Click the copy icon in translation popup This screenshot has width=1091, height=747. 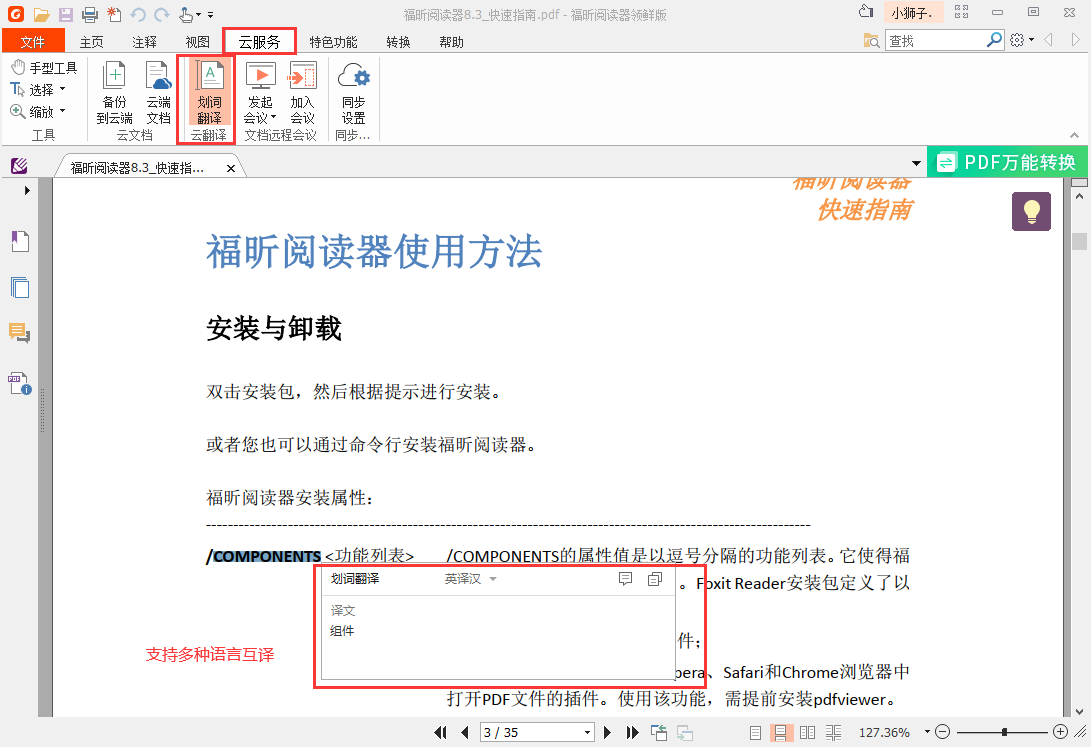tap(655, 579)
